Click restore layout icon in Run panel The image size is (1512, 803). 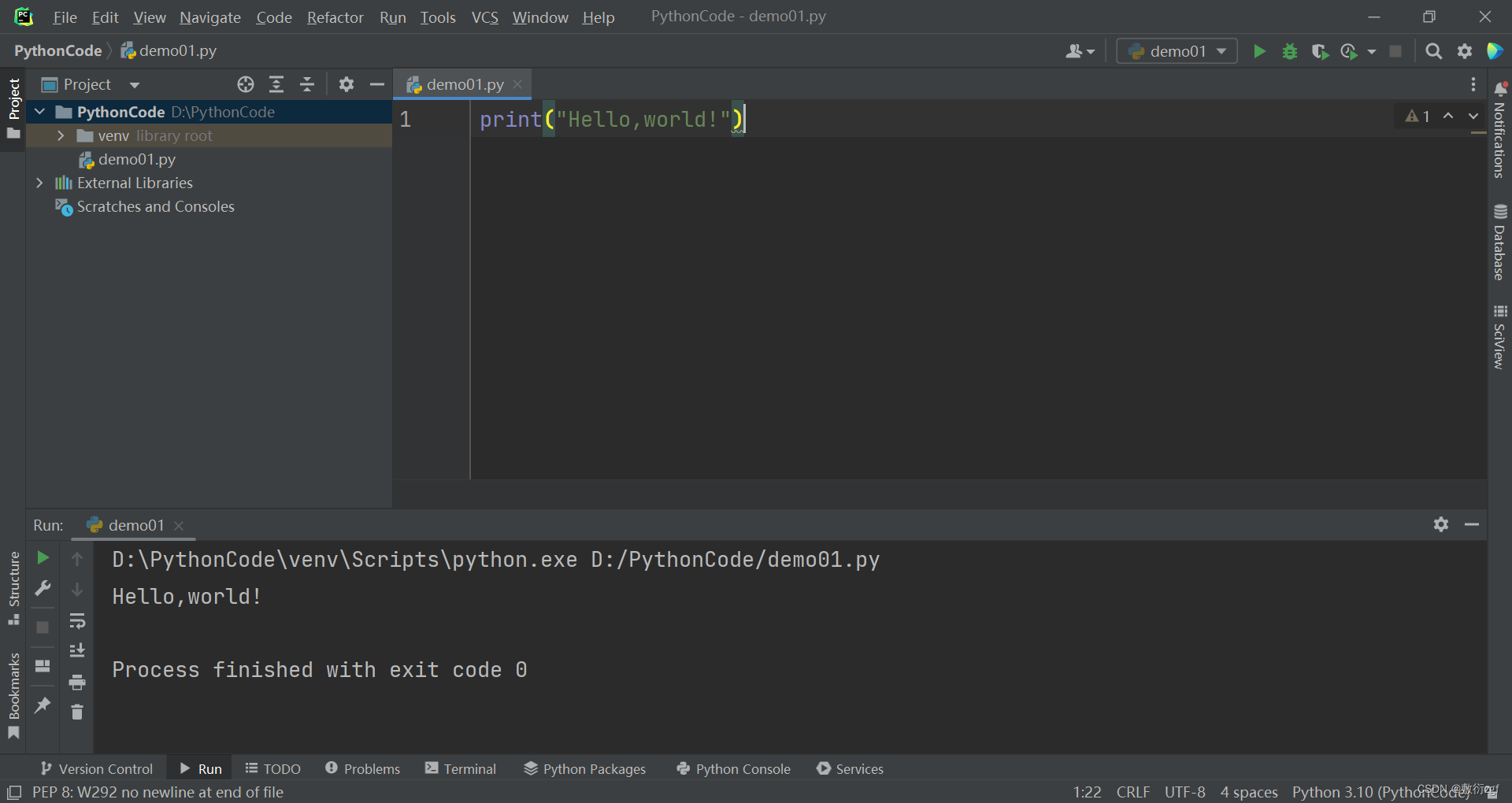pyautogui.click(x=43, y=666)
